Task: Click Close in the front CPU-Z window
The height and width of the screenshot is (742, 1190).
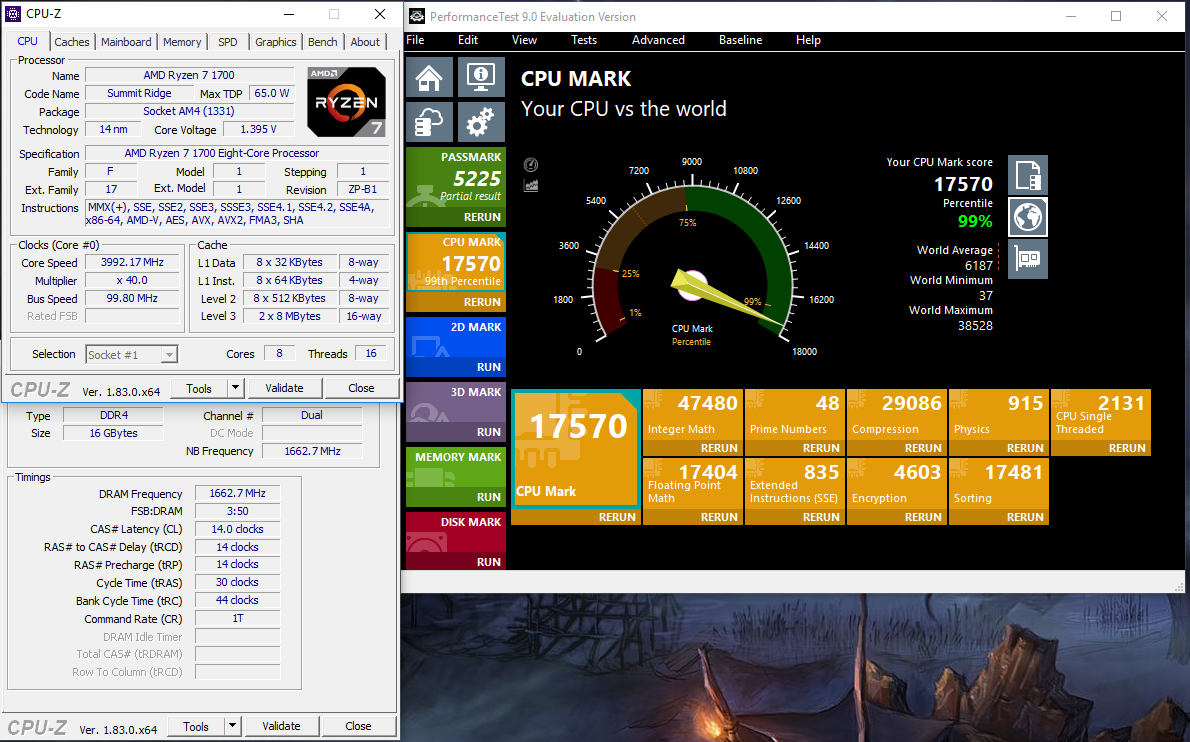Action: (x=361, y=388)
